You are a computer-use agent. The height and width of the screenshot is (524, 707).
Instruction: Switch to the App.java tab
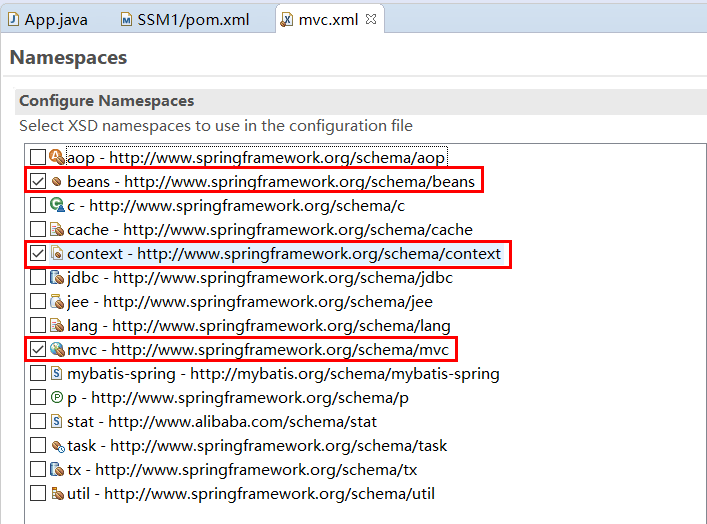click(x=48, y=20)
